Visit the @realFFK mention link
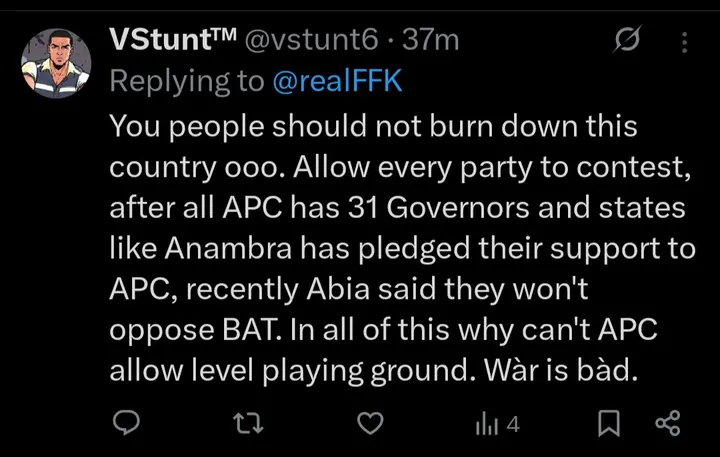Screen dimensions: 720x457 pyautogui.click(x=337, y=82)
